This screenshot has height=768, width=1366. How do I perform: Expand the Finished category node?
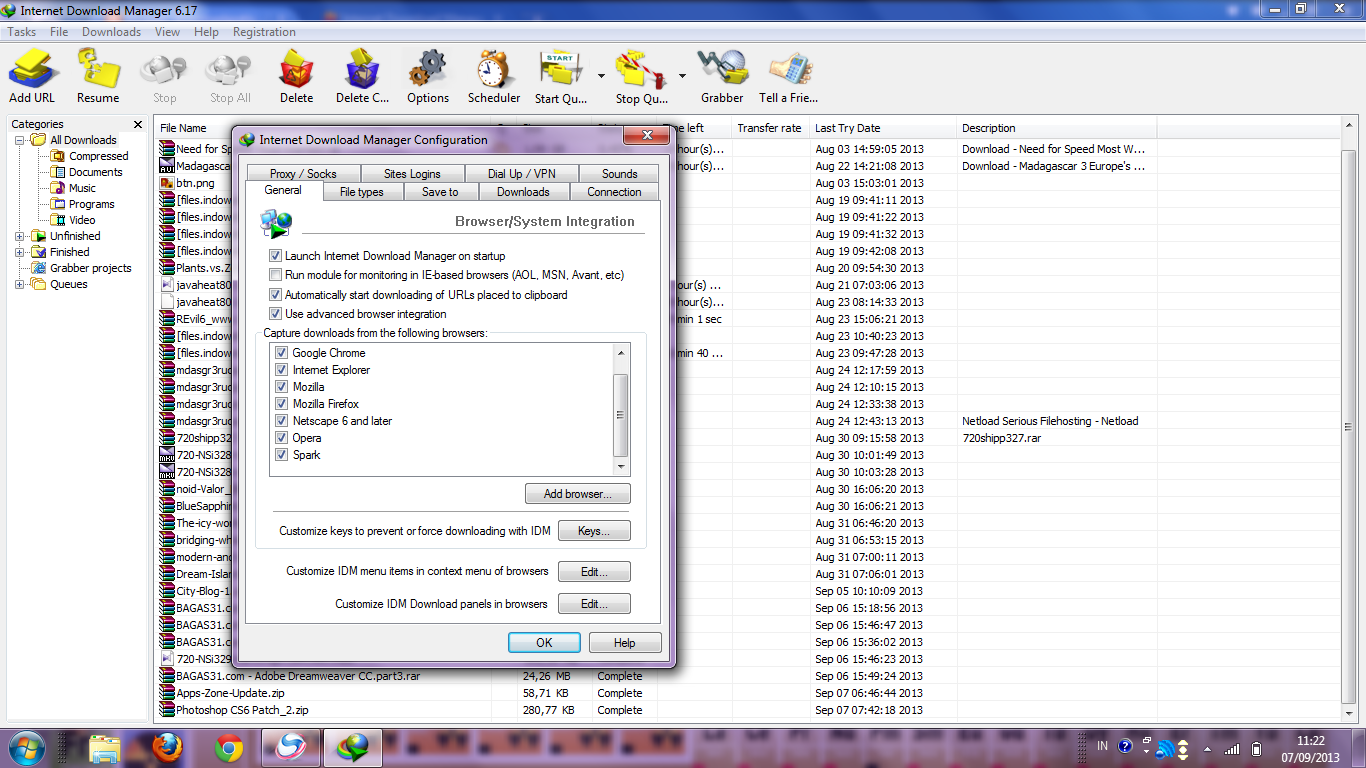20,252
